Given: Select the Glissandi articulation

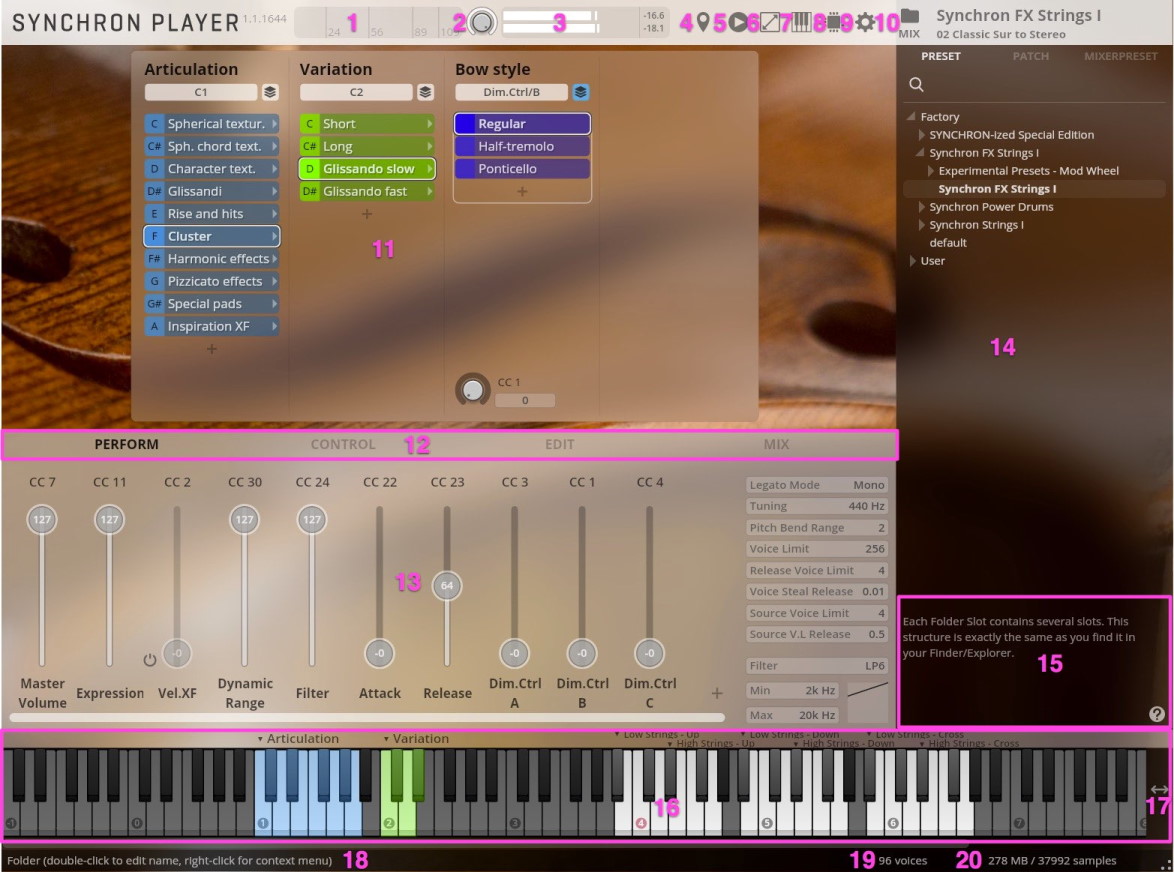Looking at the screenshot, I should (212, 192).
